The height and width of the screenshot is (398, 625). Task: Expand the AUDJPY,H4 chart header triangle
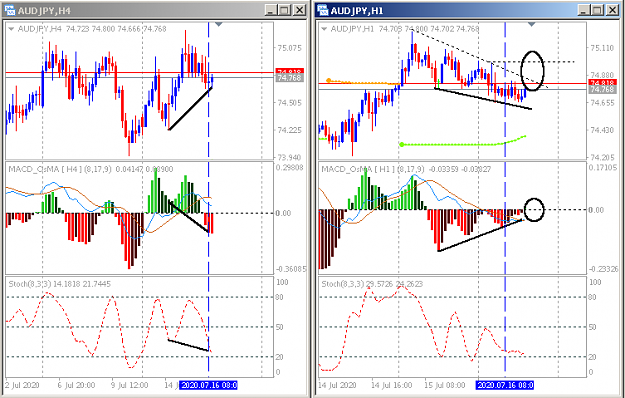tap(12, 29)
